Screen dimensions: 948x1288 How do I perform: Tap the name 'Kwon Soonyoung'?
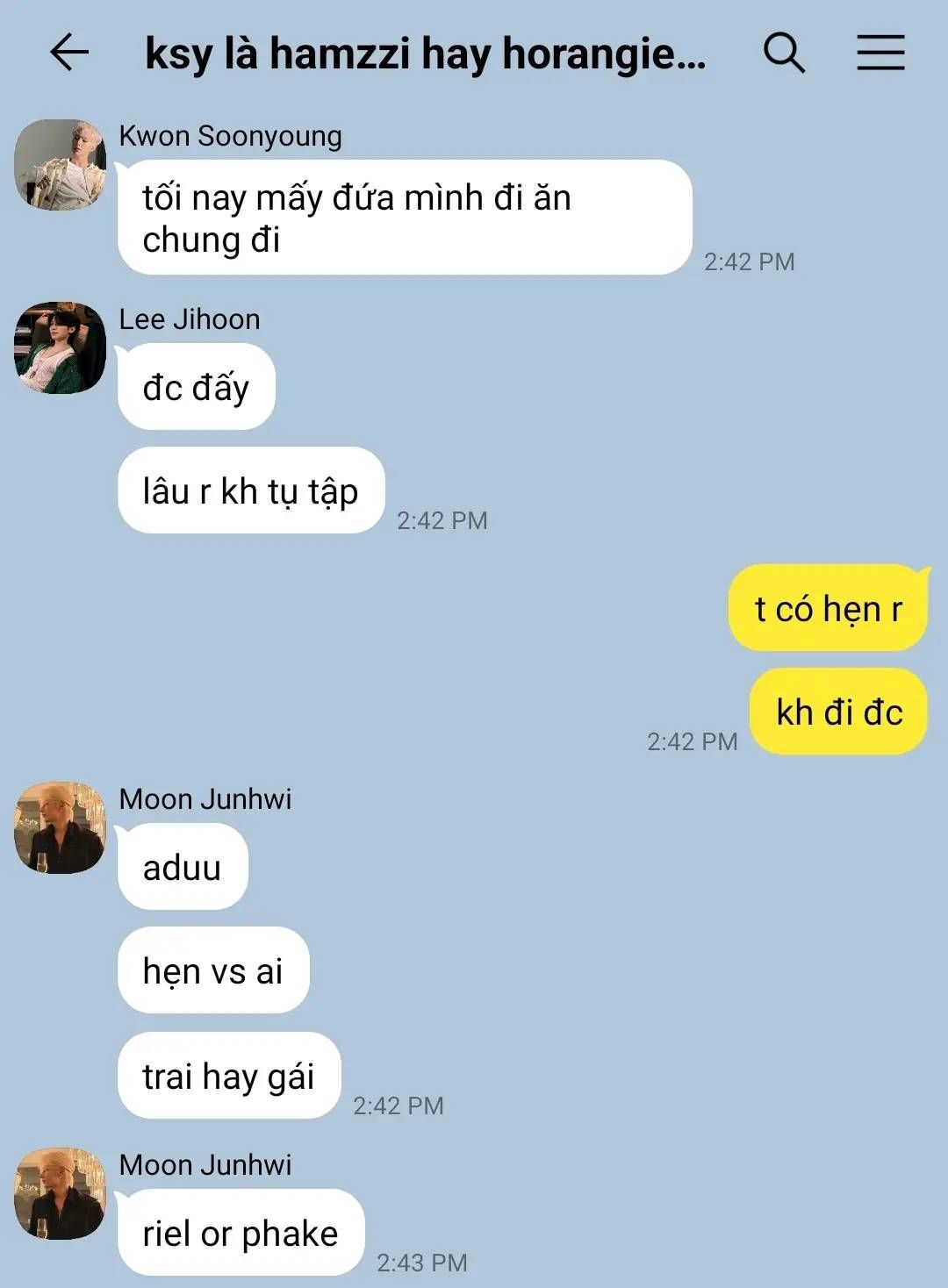(231, 136)
